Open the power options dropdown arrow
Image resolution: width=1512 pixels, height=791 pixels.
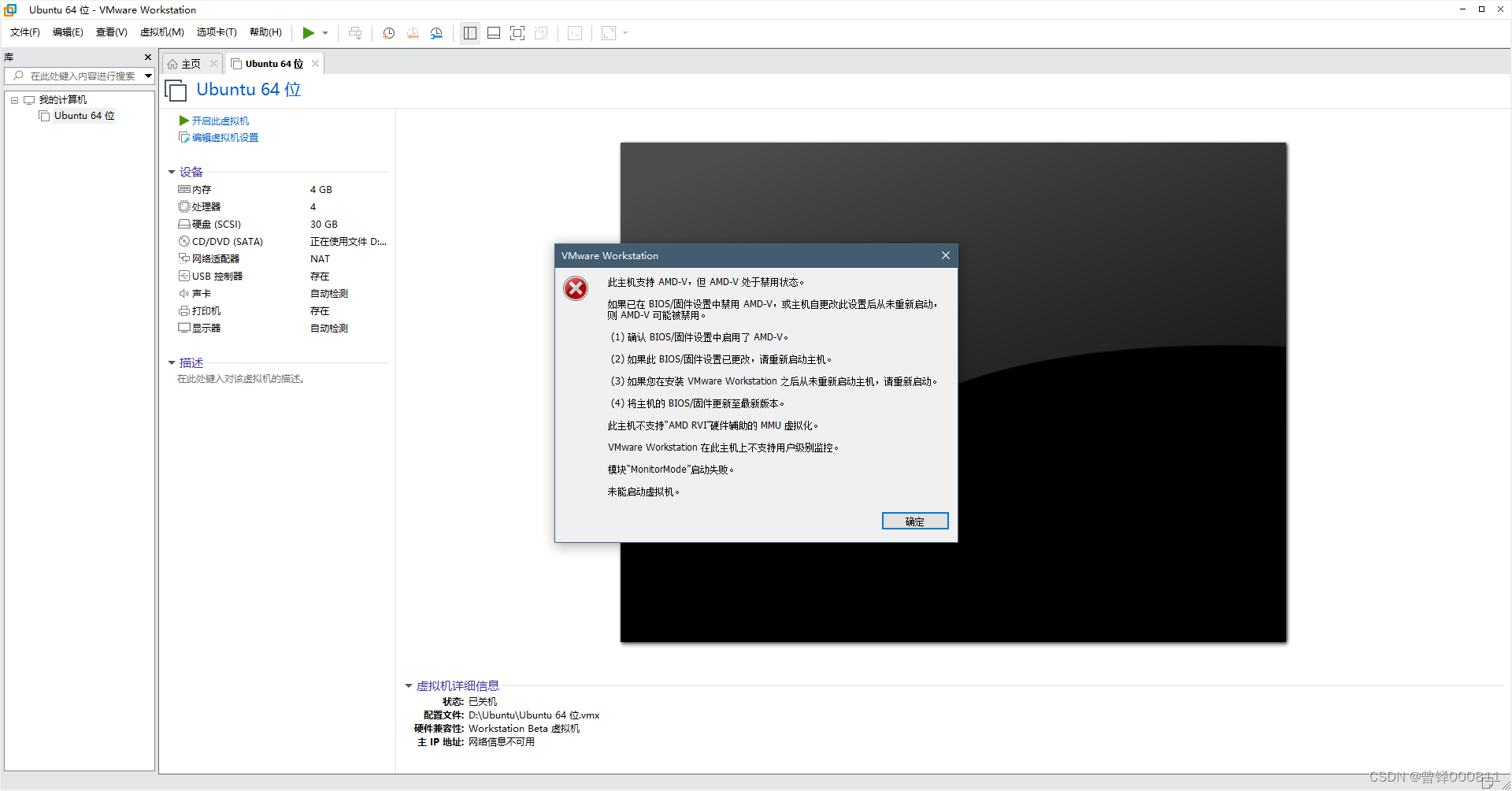click(325, 33)
